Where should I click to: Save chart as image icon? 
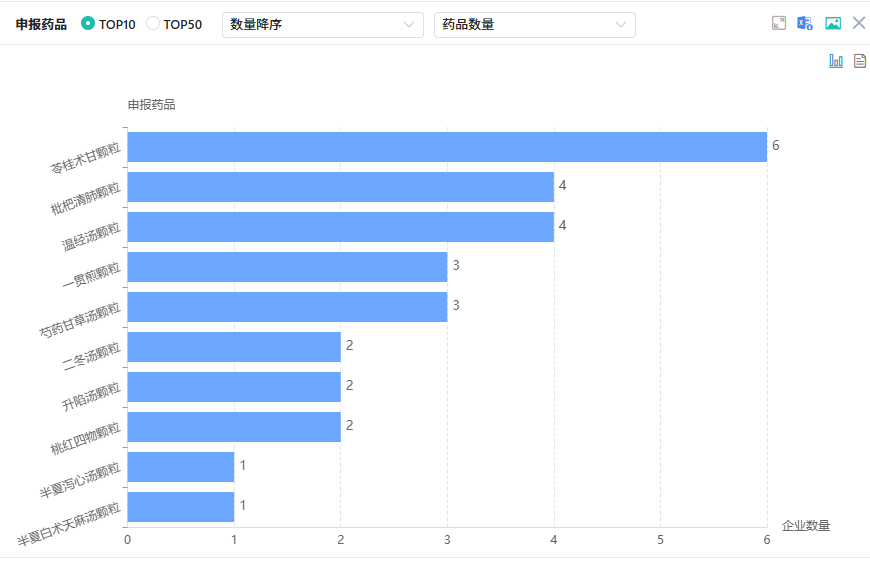[832, 23]
